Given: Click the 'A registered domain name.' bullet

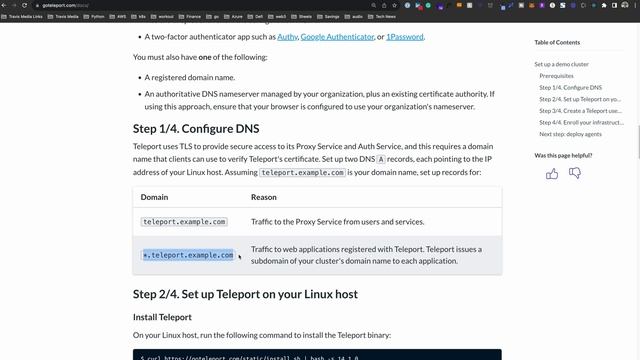Looking at the screenshot, I should (190, 78).
